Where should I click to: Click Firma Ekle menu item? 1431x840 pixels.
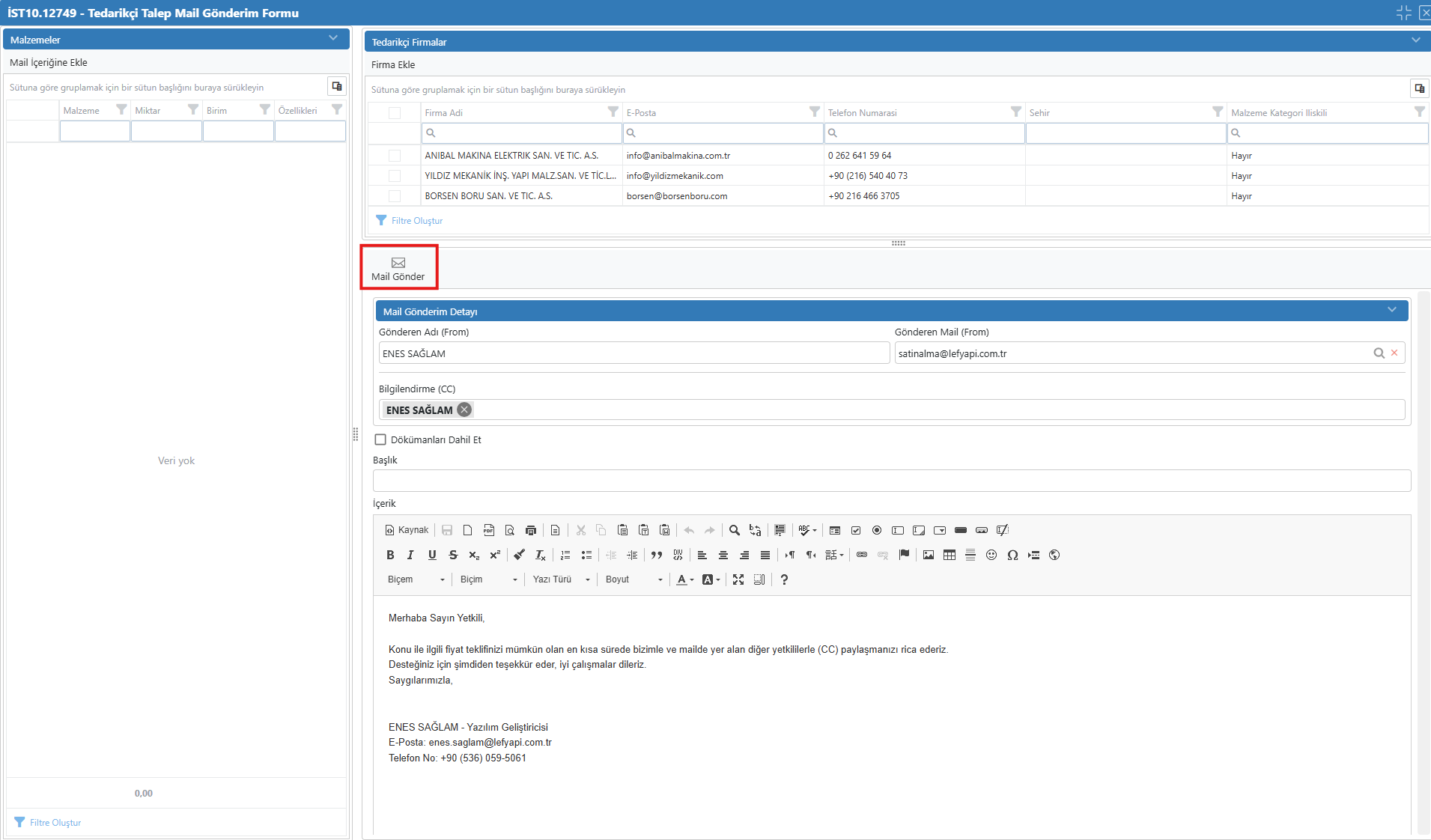point(393,65)
